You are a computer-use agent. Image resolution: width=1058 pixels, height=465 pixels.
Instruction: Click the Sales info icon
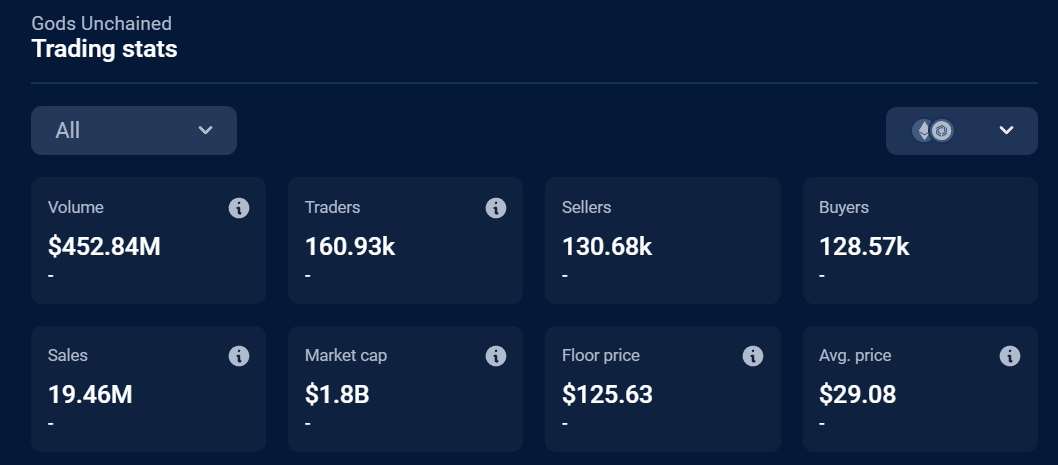click(x=238, y=356)
